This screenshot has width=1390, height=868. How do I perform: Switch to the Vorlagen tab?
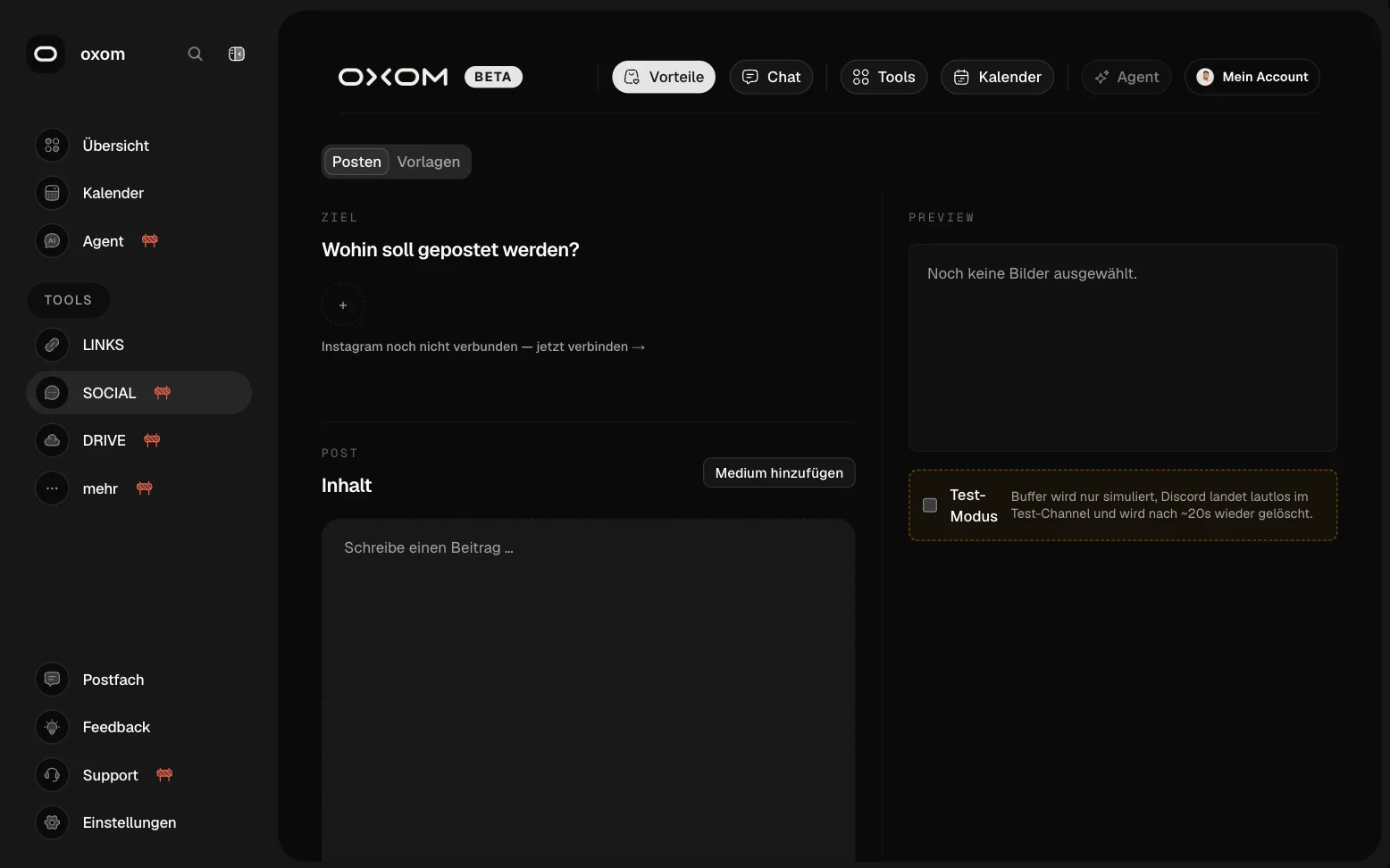coord(429,162)
